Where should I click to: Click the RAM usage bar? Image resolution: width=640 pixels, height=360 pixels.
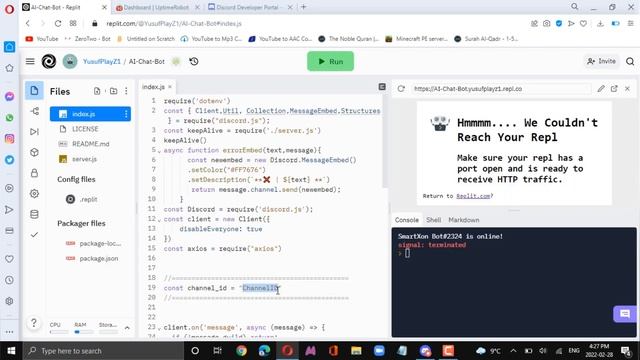[x=83, y=332]
